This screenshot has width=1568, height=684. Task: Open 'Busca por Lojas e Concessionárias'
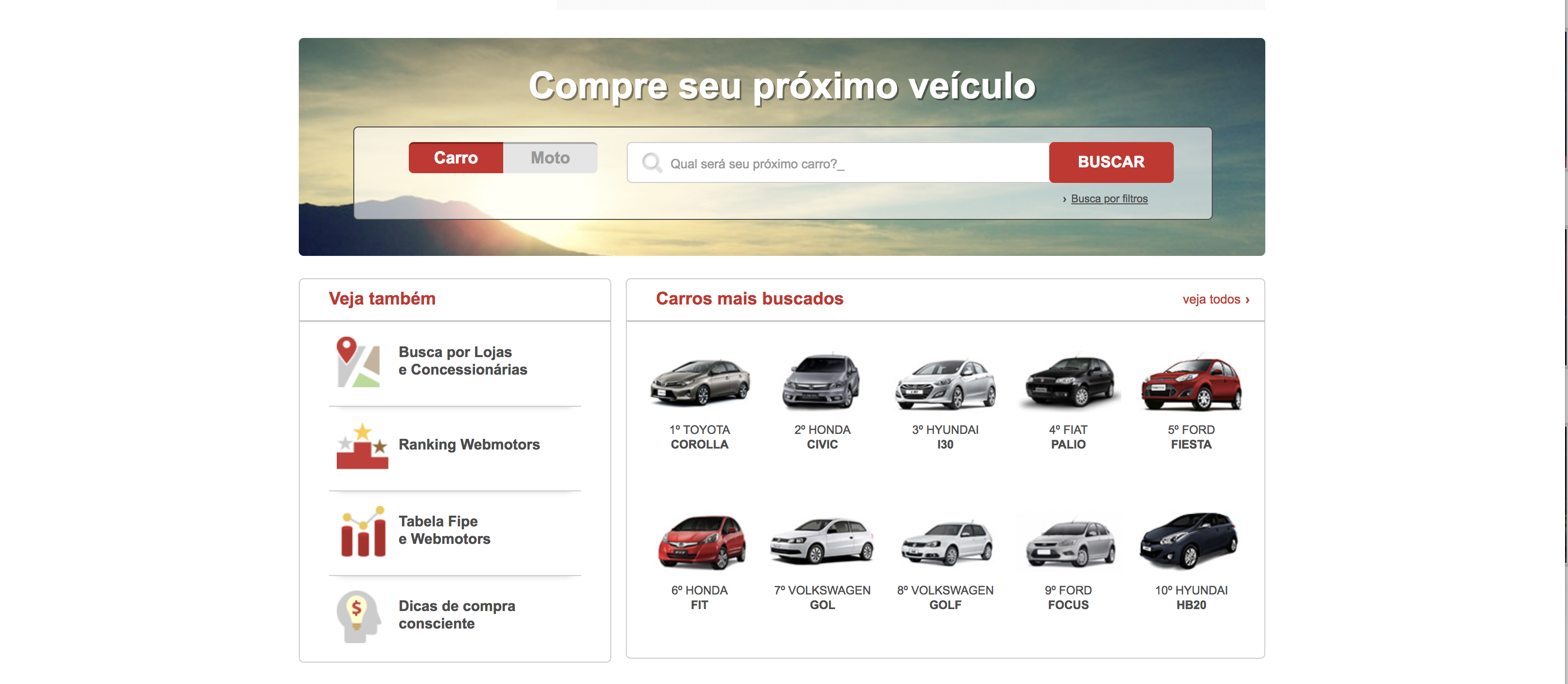click(463, 361)
